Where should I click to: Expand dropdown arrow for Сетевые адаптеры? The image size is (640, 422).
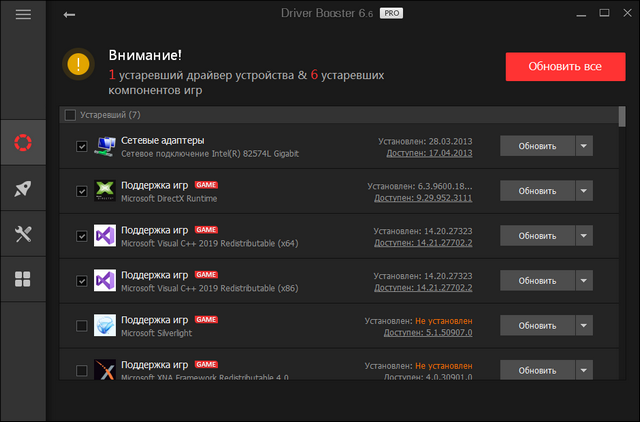coord(584,146)
